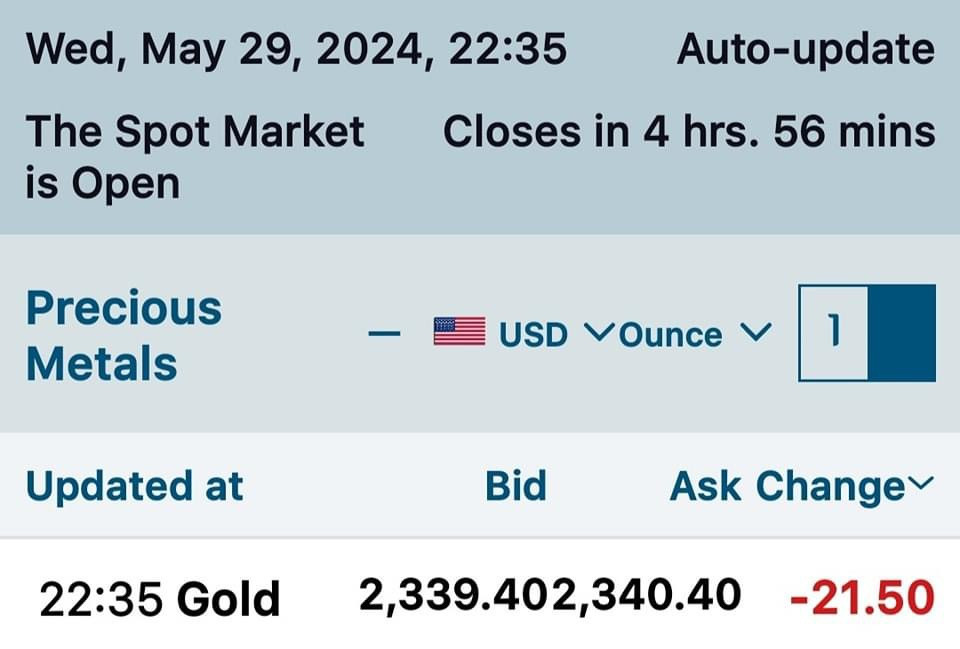
Task: Open the Gold row label
Action: tap(228, 599)
